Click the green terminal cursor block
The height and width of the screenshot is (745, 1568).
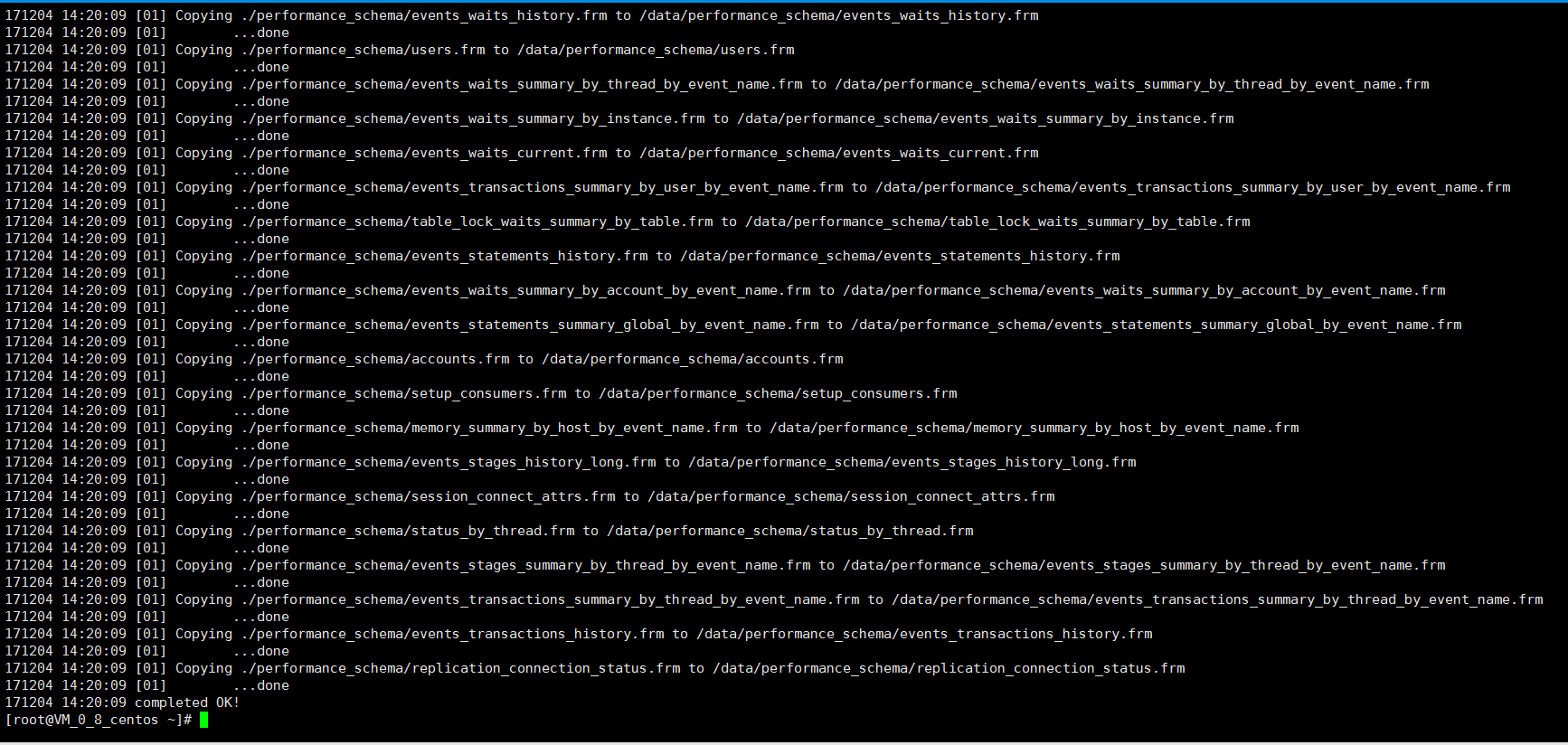pos(204,720)
